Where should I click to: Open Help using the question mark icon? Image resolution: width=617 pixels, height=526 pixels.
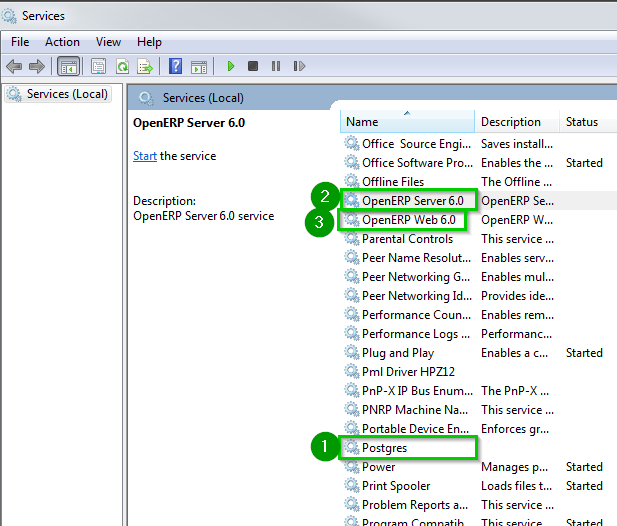coord(175,66)
